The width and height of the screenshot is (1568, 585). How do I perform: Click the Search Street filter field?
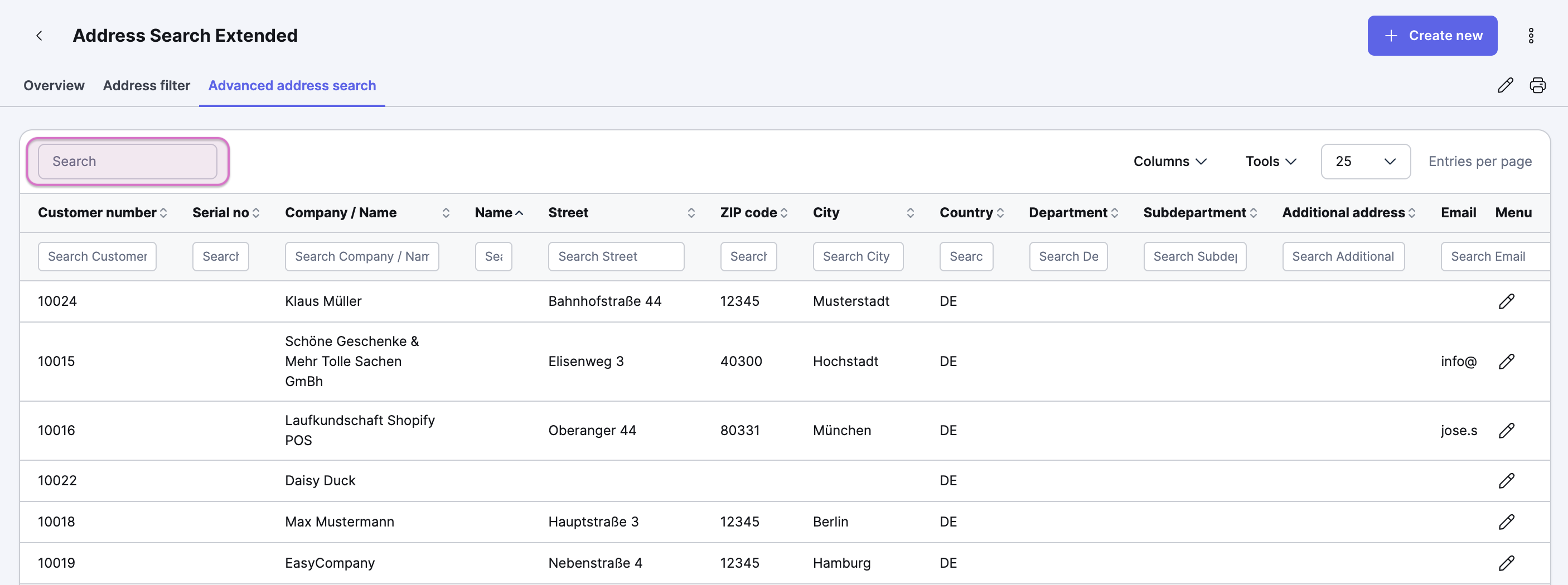(616, 257)
